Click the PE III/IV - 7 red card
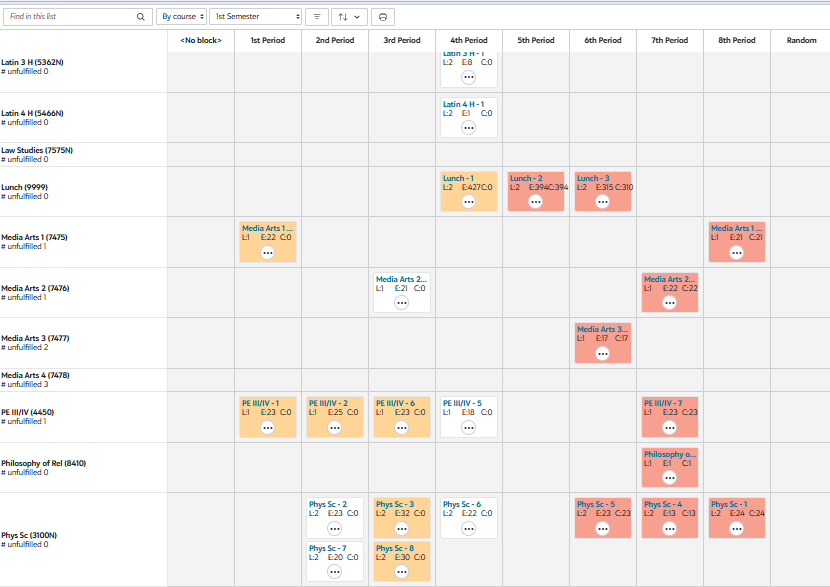Screen dimensions: 830x587 pyautogui.click(x=670, y=417)
